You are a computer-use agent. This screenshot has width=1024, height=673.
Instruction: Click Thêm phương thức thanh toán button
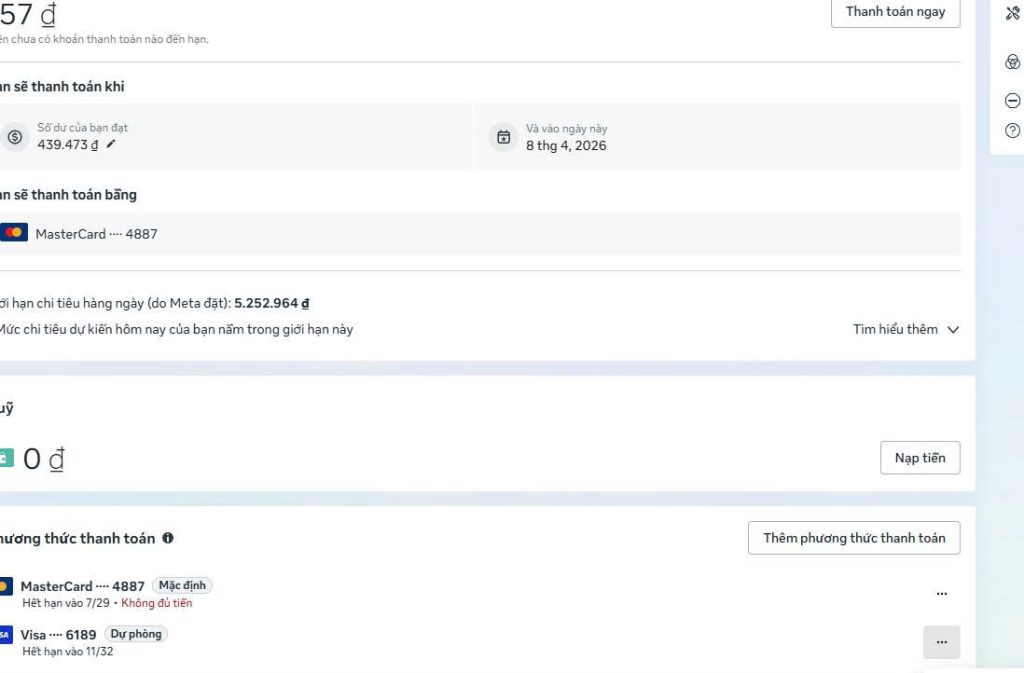pyautogui.click(x=853, y=538)
